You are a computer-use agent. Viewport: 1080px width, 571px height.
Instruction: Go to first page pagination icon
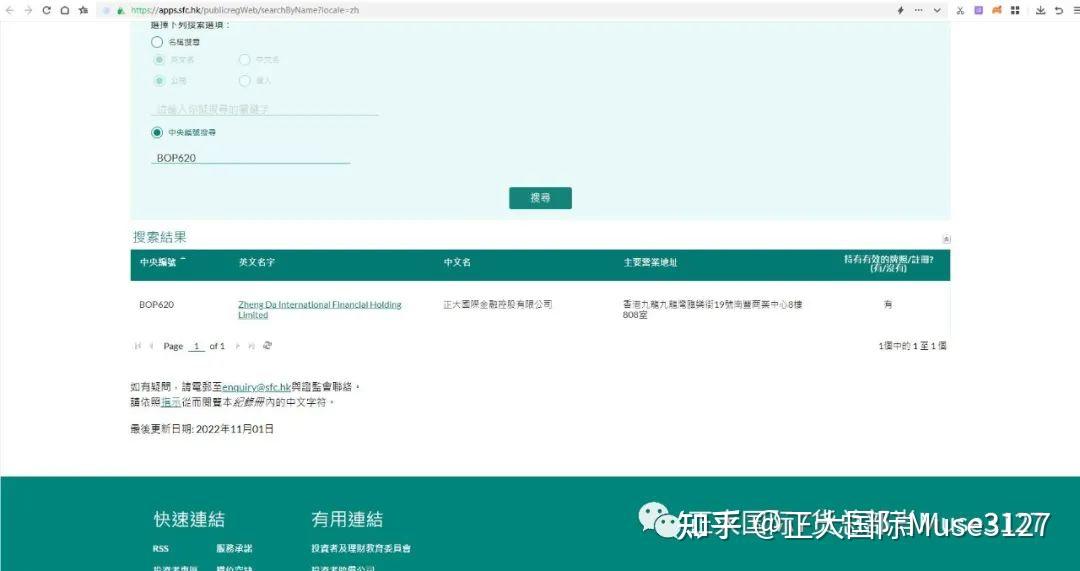pyautogui.click(x=138, y=346)
